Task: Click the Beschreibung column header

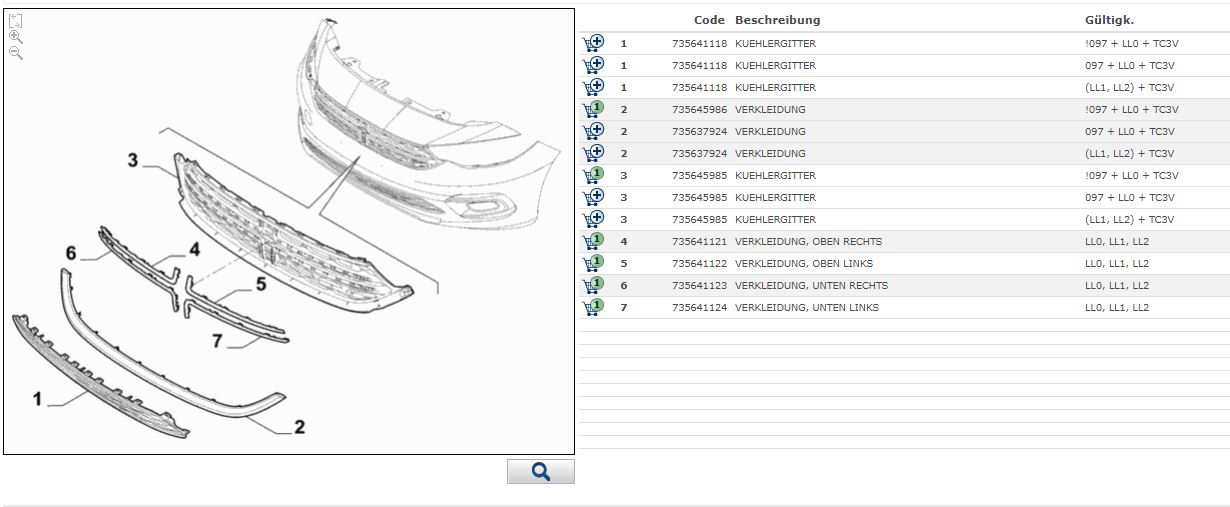Action: pyautogui.click(x=777, y=20)
